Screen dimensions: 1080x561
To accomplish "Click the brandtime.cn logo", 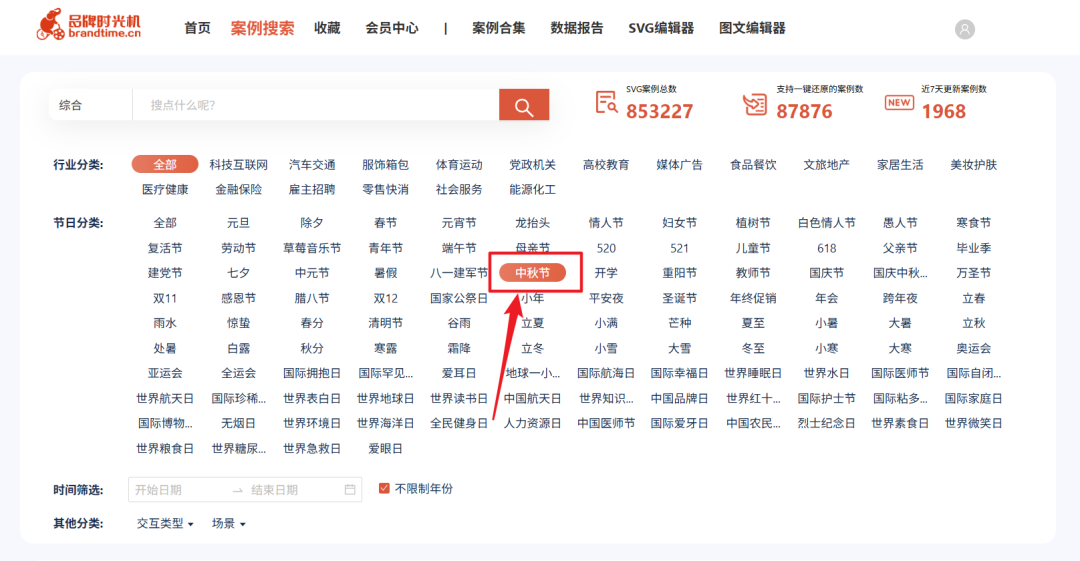I will click(89, 25).
